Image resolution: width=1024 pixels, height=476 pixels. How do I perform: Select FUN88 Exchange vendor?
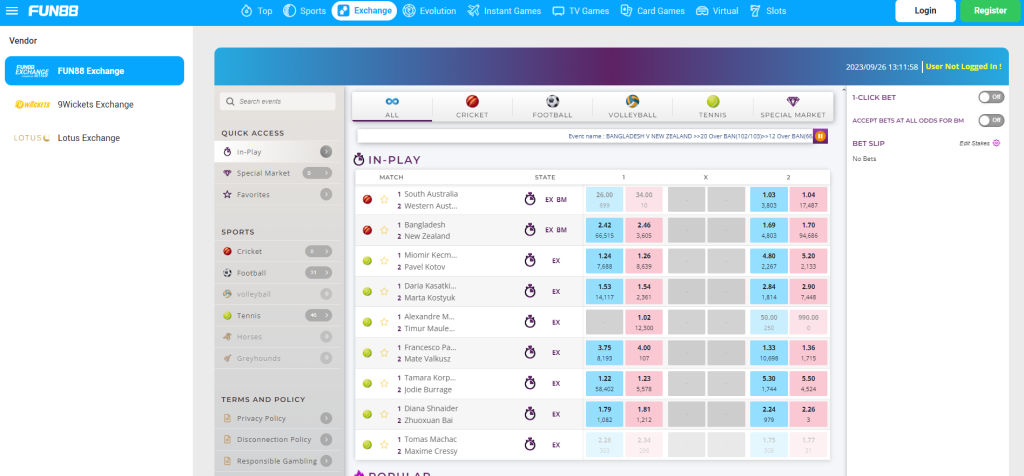(x=95, y=71)
